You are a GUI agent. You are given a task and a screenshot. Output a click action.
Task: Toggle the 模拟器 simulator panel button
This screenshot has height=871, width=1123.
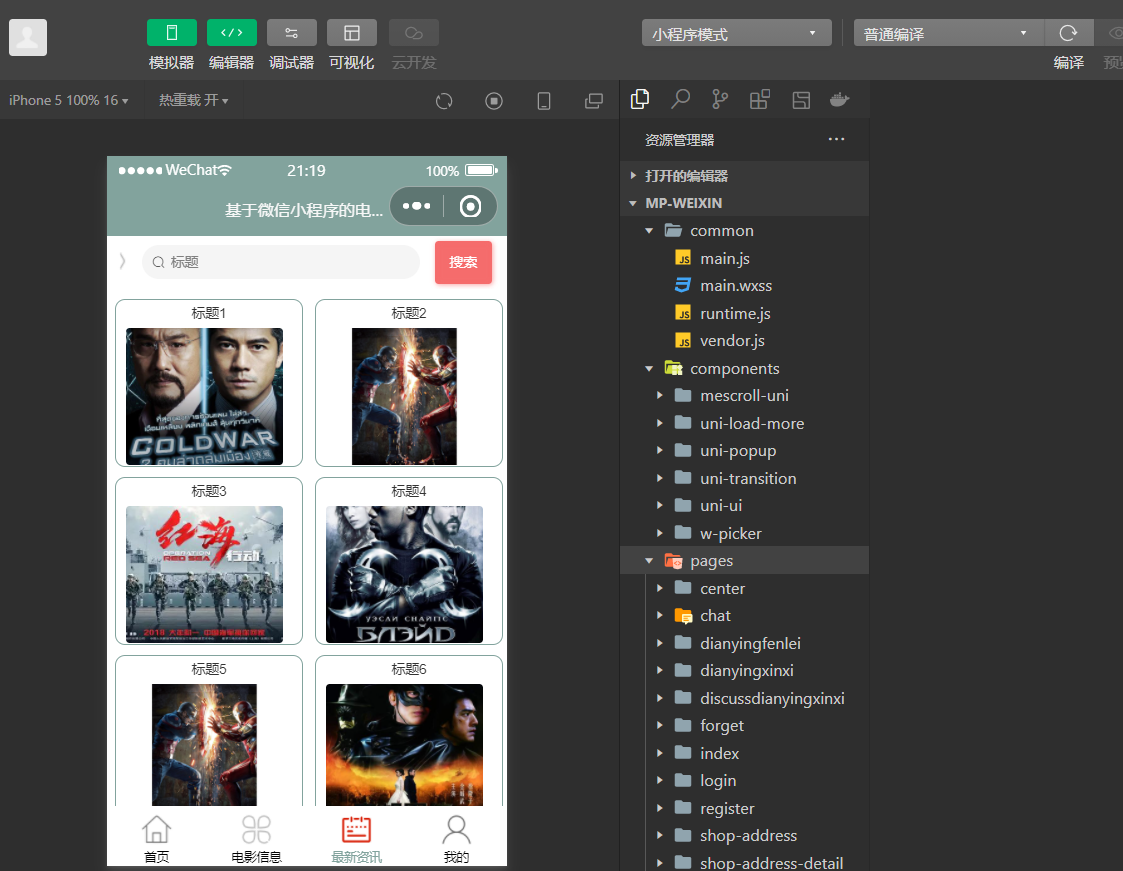tap(171, 33)
